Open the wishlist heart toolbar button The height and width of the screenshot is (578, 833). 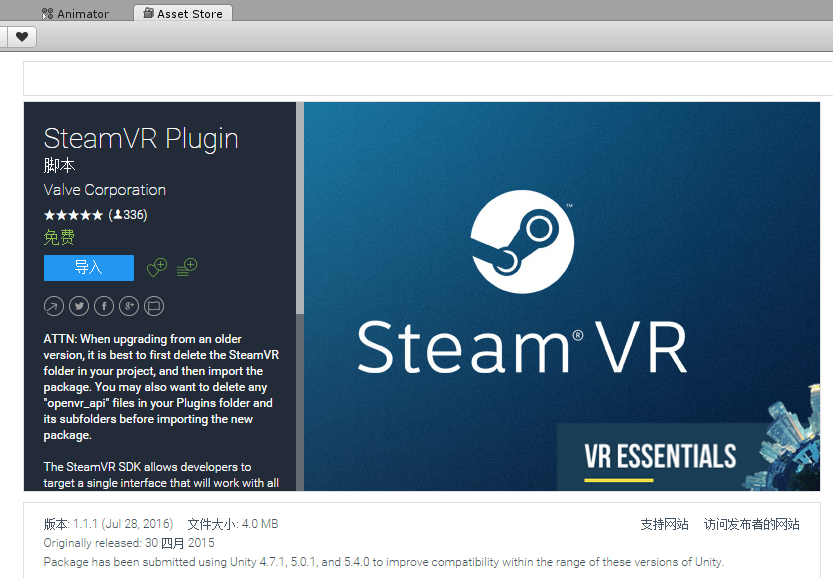pos(22,37)
